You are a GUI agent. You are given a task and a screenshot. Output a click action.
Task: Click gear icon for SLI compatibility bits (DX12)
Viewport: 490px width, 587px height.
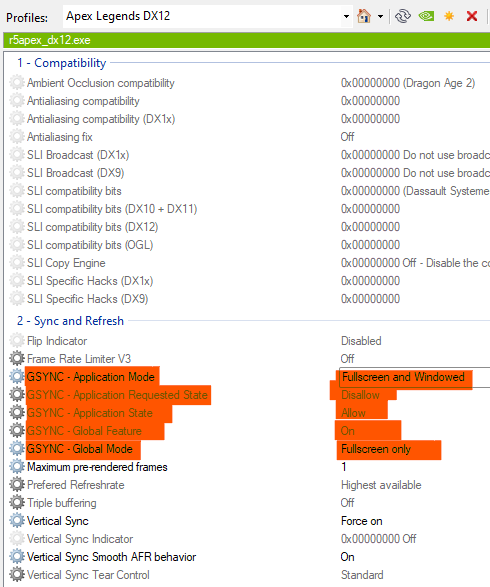tap(17, 227)
